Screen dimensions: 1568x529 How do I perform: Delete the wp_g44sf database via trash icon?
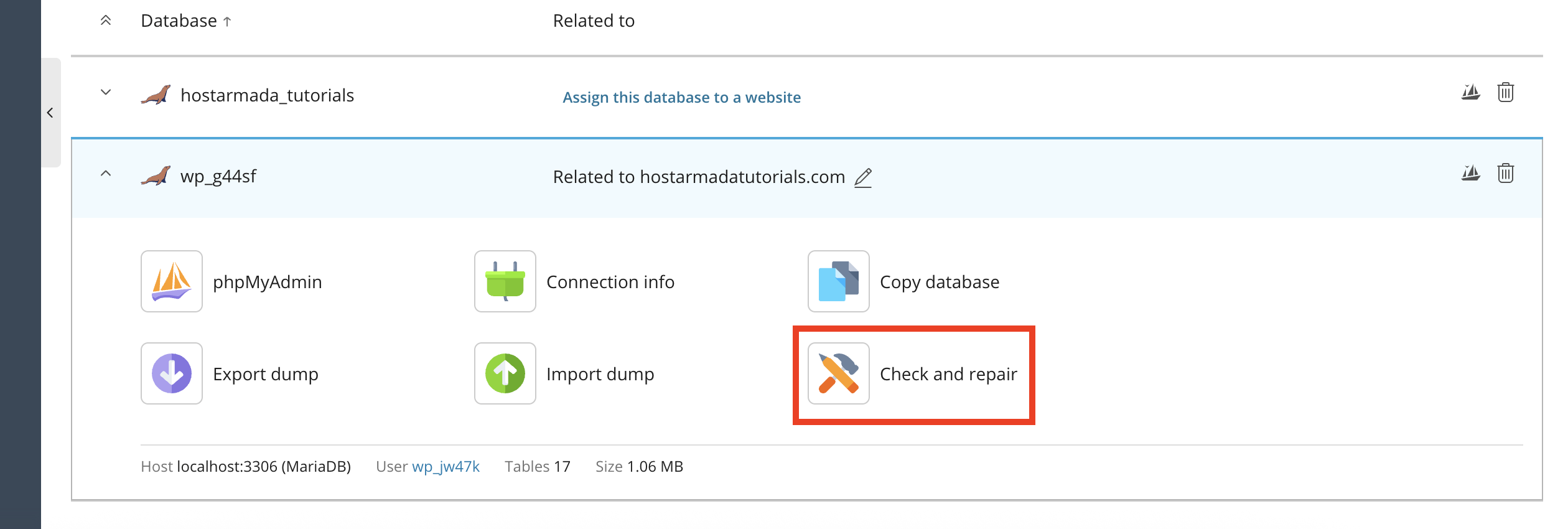(1505, 173)
